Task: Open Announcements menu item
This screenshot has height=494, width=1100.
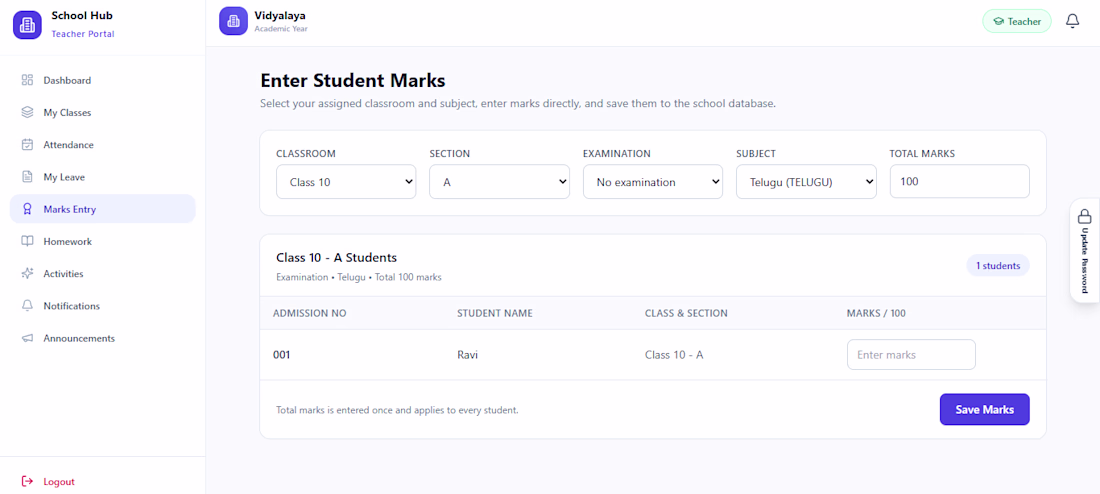Action: click(102, 338)
